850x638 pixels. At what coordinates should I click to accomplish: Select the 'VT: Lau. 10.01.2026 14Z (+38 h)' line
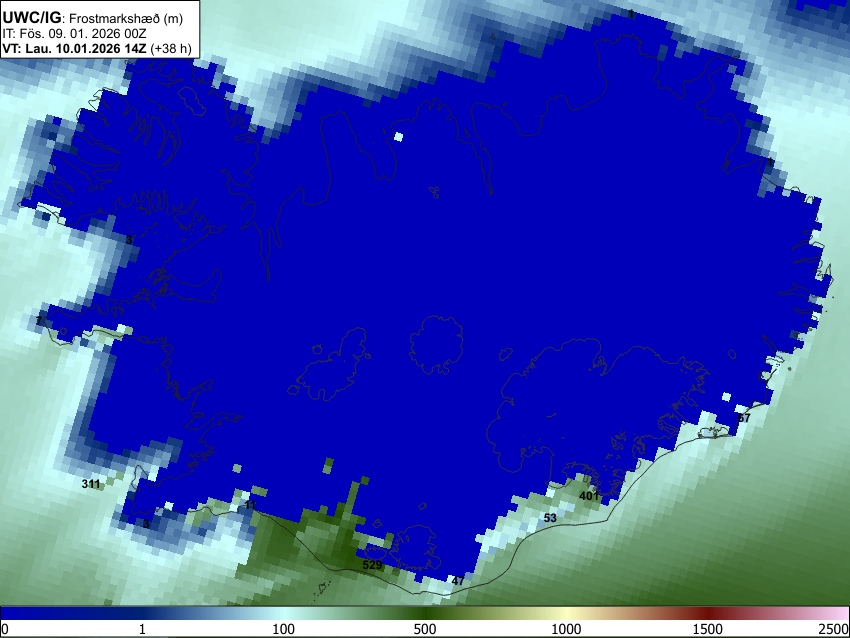point(97,48)
